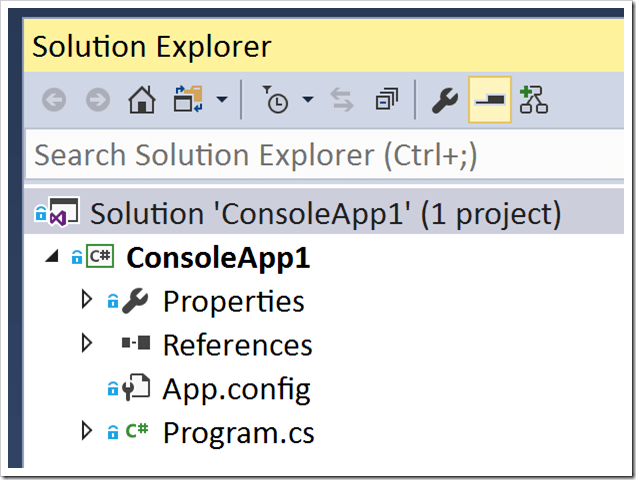Expand the Program.cs node
The height and width of the screenshot is (480, 636).
[86, 430]
